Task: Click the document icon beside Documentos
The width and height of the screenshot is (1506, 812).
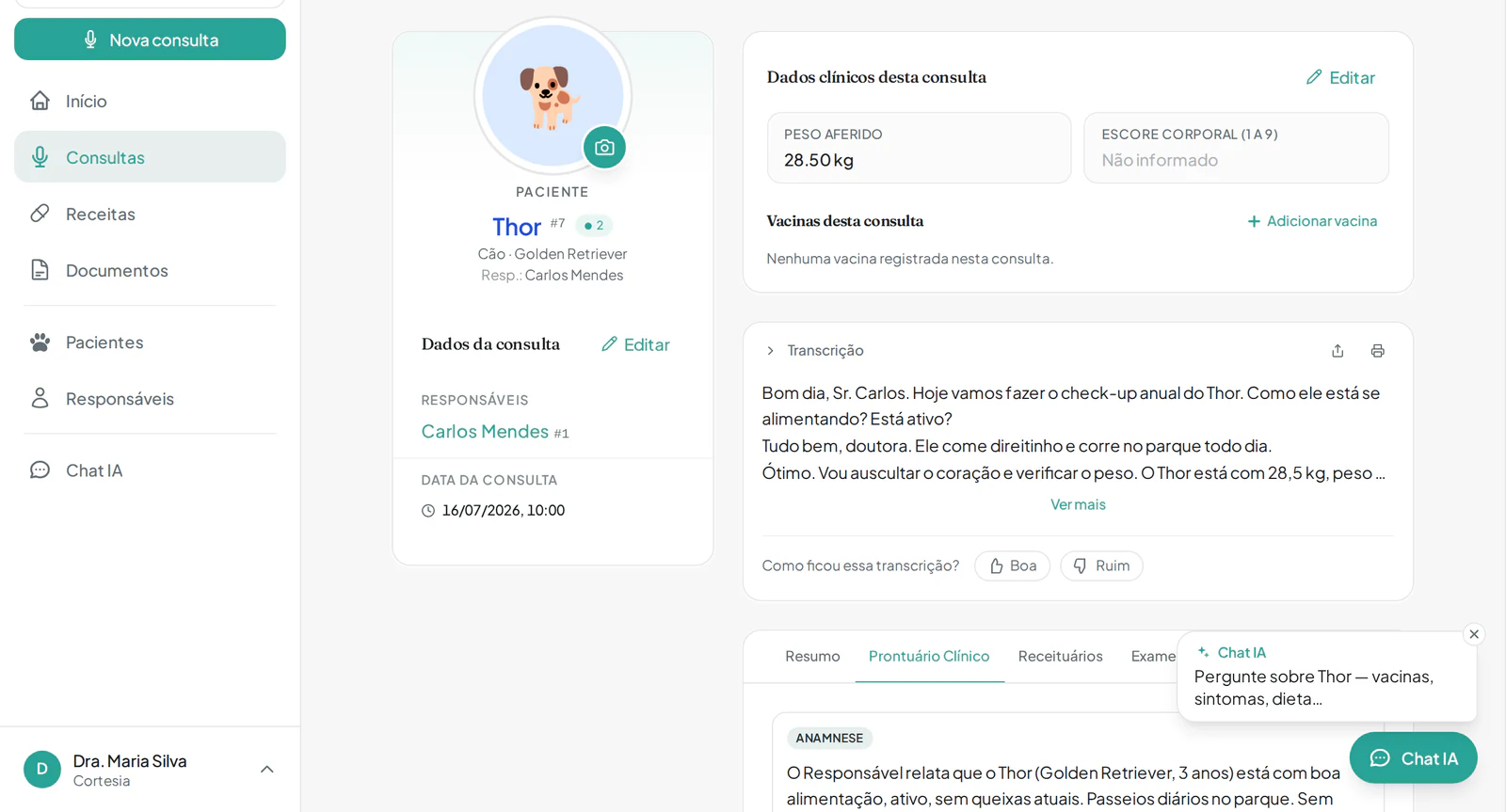Action: pyautogui.click(x=40, y=270)
